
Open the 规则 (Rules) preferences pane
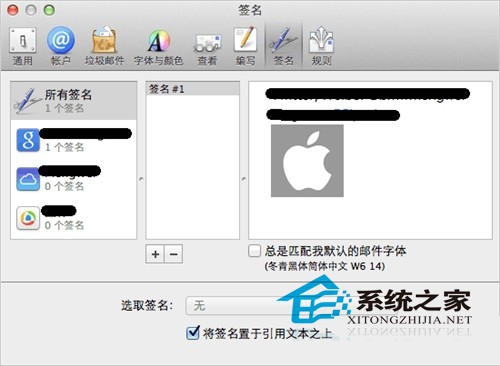321,46
